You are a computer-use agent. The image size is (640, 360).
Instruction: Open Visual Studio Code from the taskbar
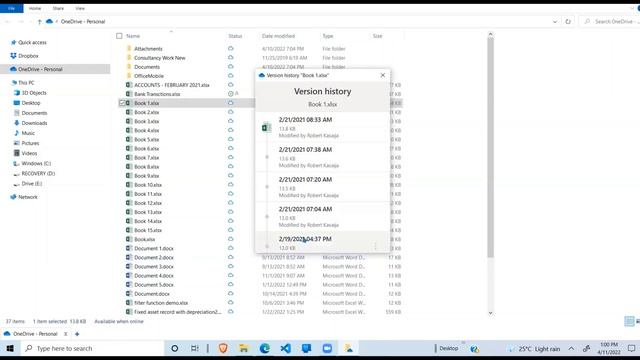point(285,348)
